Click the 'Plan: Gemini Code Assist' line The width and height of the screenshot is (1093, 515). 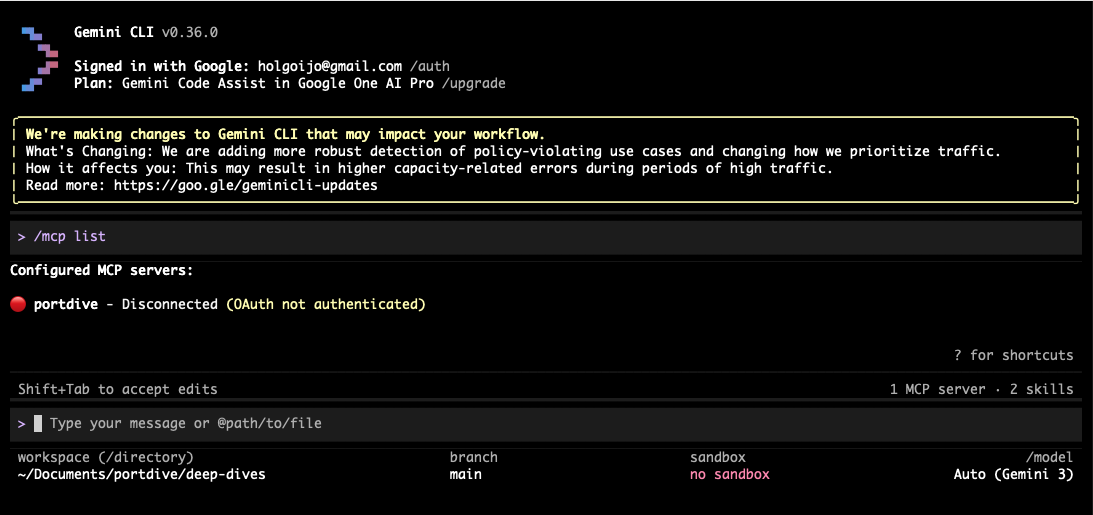(x=289, y=84)
